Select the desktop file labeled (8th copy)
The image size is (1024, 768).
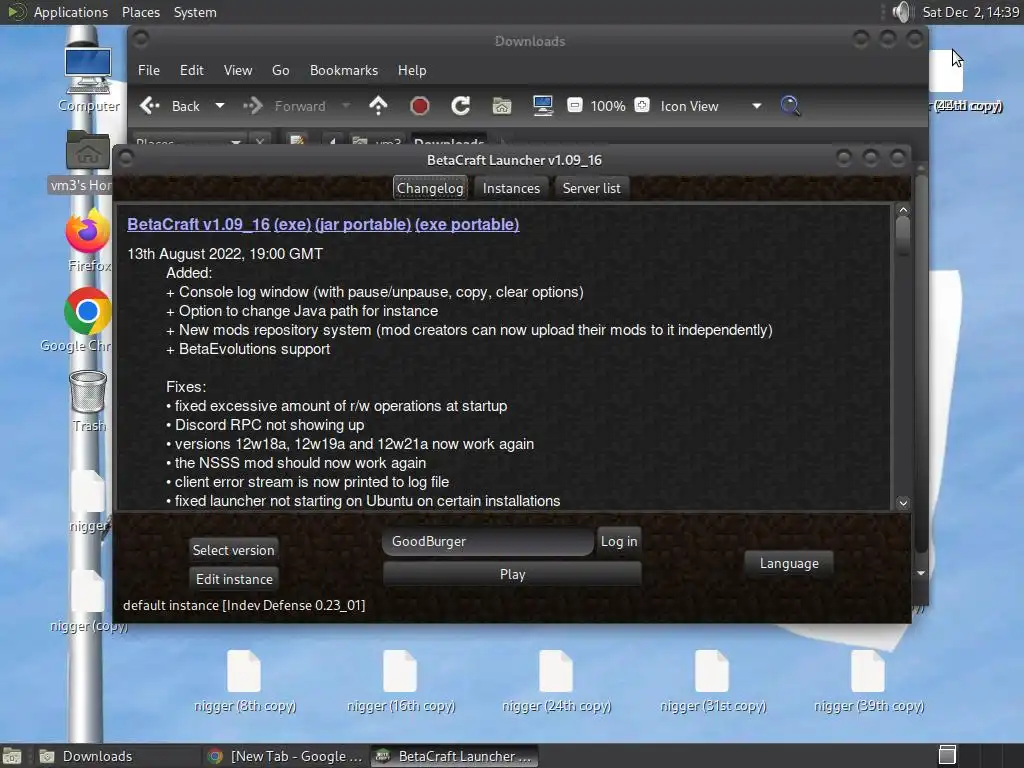pos(244,680)
